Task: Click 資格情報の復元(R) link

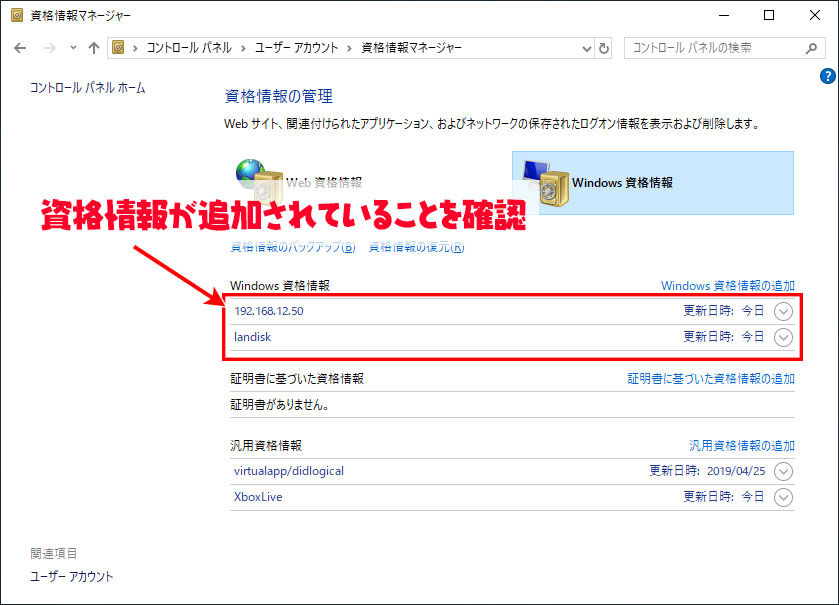Action: (416, 247)
